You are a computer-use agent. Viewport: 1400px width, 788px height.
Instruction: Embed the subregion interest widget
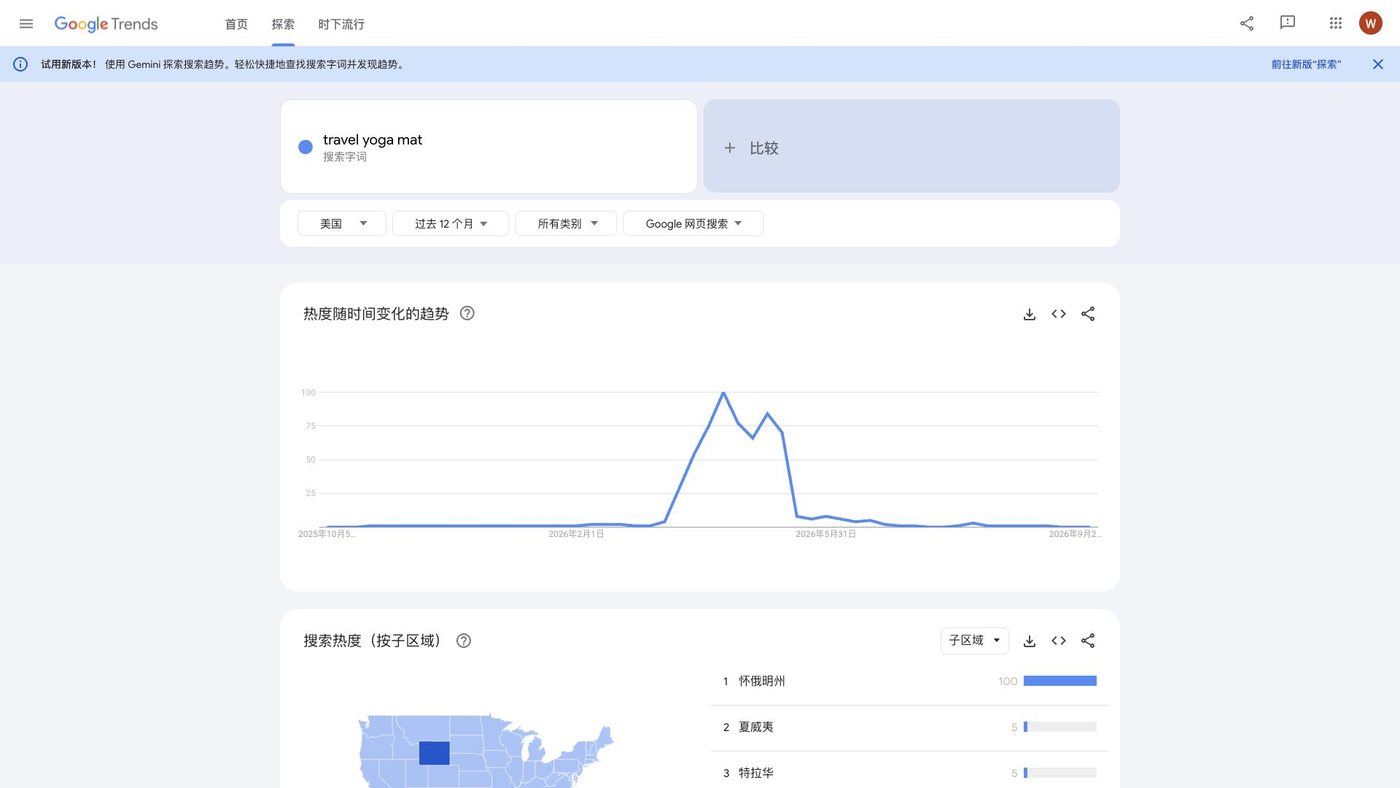pos(1059,641)
